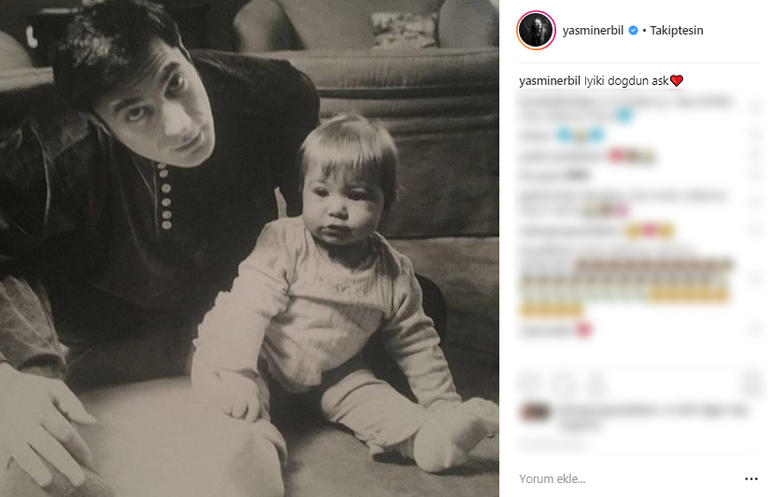This screenshot has width=770, height=497.
Task: Select the blurred comment with three blue emojis
Action: [x=562, y=135]
